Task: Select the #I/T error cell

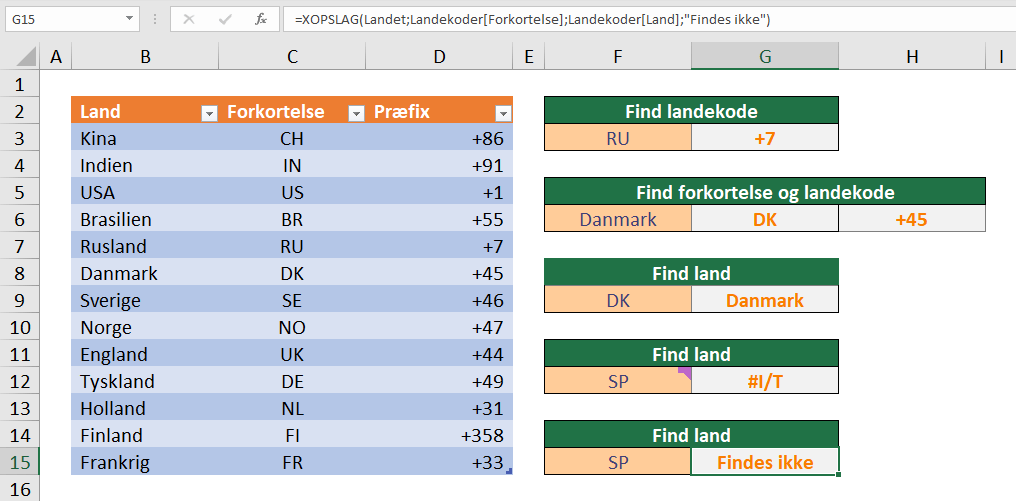Action: pos(765,381)
